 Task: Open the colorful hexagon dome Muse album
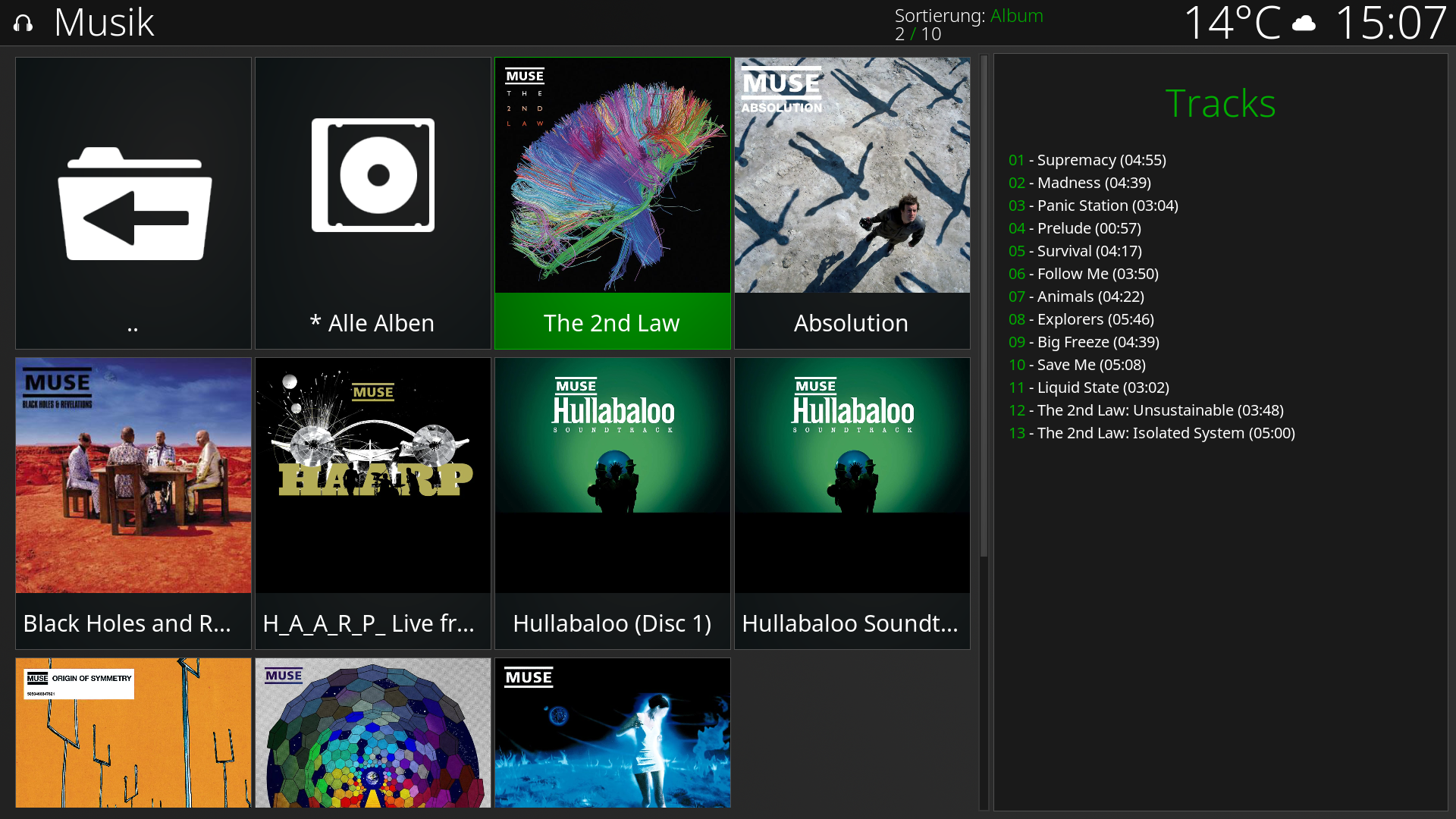click(373, 733)
